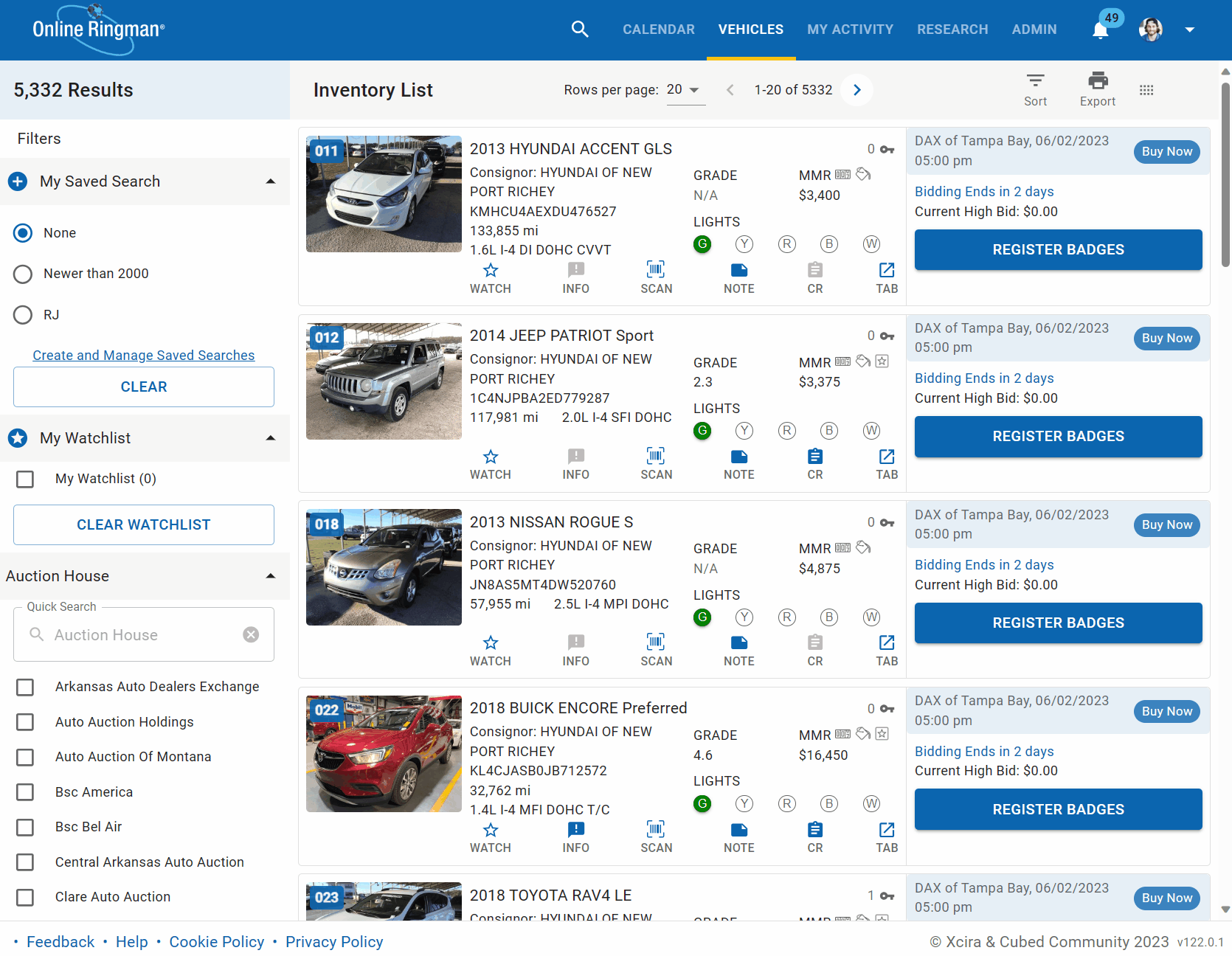Select the red light on Nissan Rogue
The width and height of the screenshot is (1232, 956).
click(787, 617)
